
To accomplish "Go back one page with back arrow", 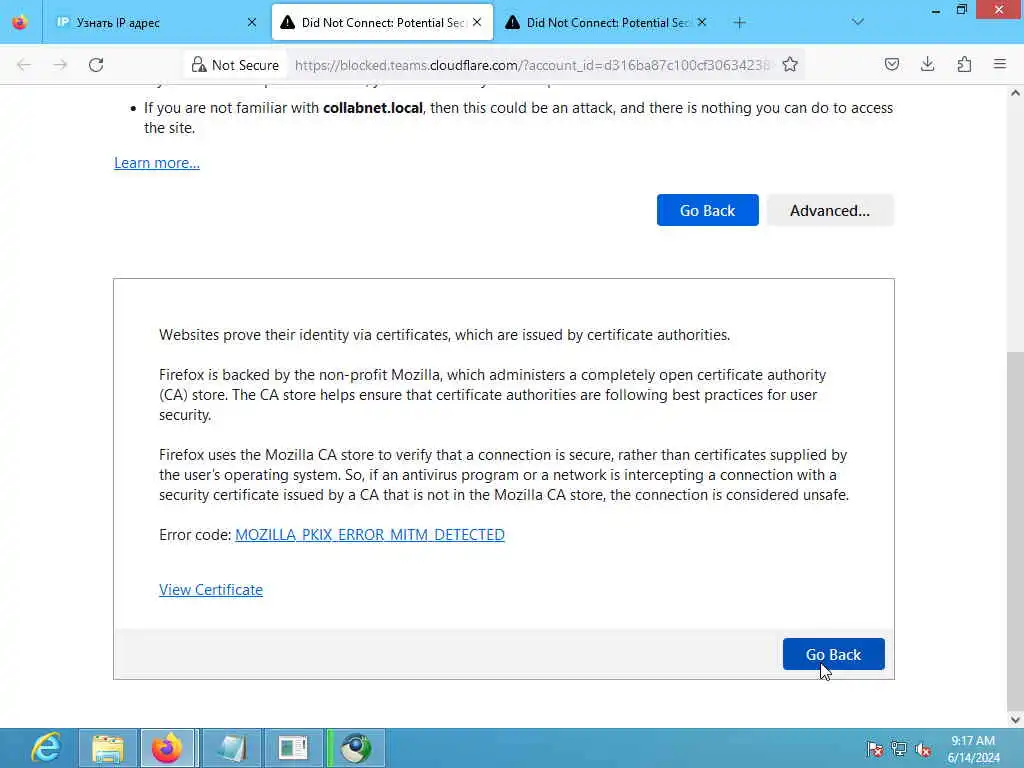I will coord(24,65).
